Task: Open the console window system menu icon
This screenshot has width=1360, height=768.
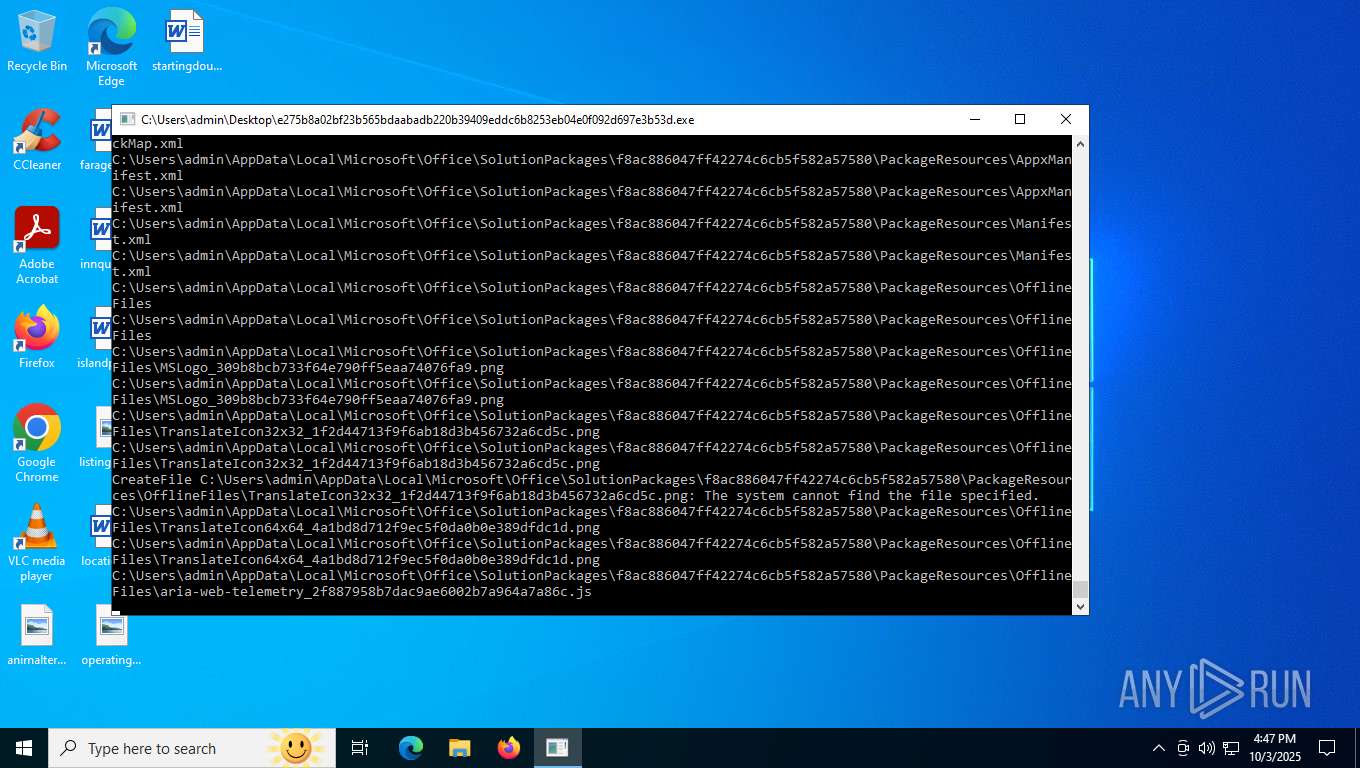Action: (x=127, y=119)
